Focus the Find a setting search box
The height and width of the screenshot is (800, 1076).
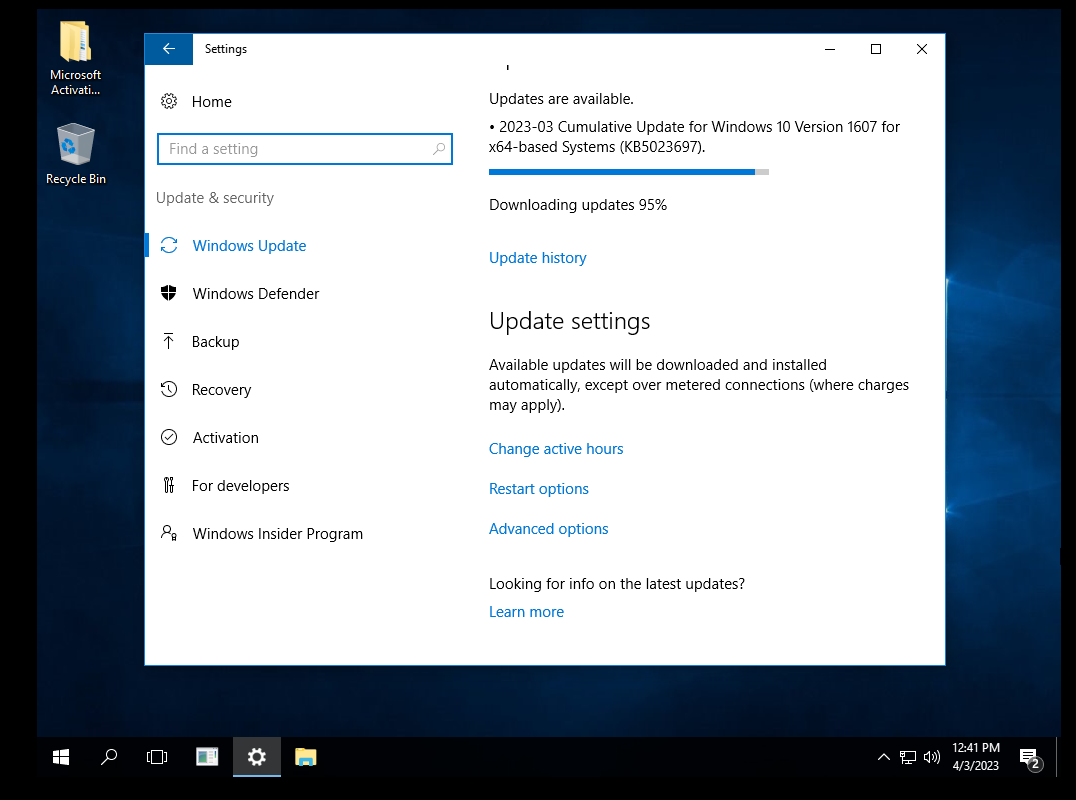[x=305, y=149]
